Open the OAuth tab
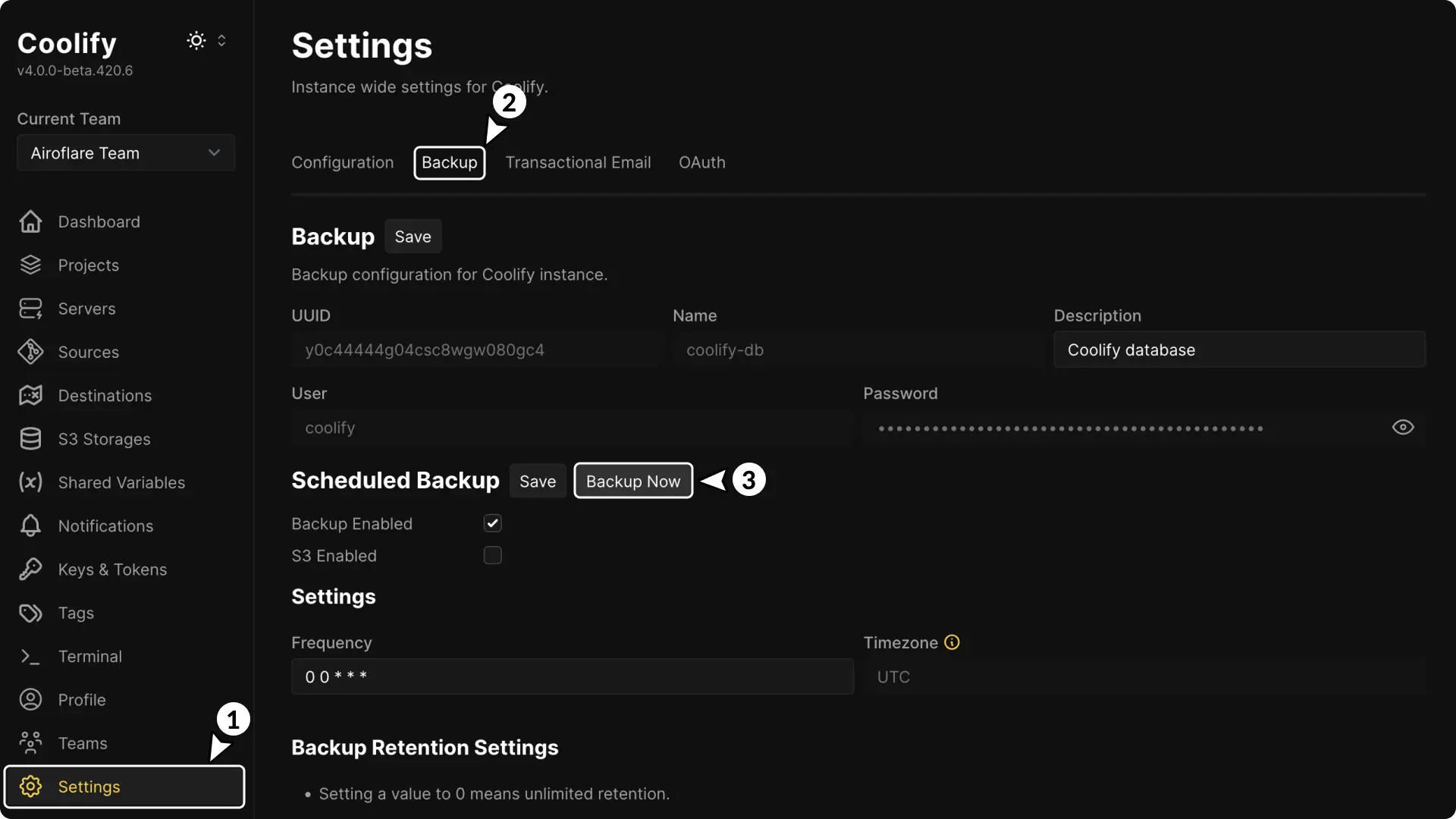 [701, 162]
